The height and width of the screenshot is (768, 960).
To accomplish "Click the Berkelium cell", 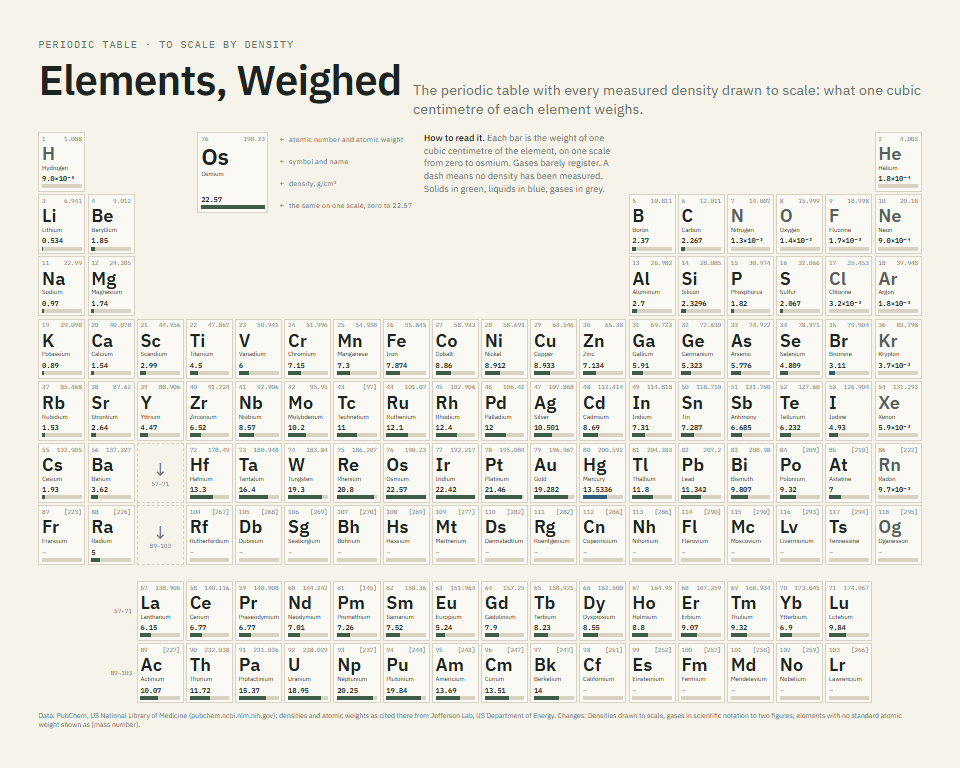I will 554,672.
